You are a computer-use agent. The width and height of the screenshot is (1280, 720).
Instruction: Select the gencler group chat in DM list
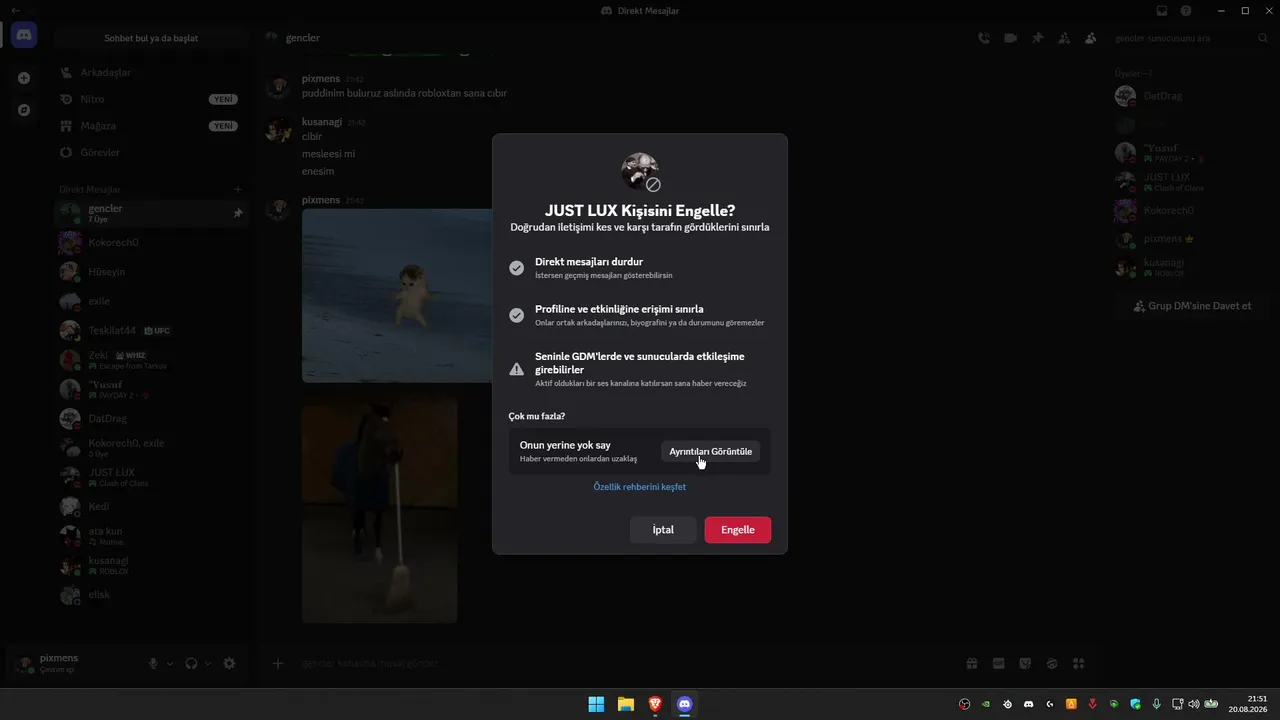(151, 213)
